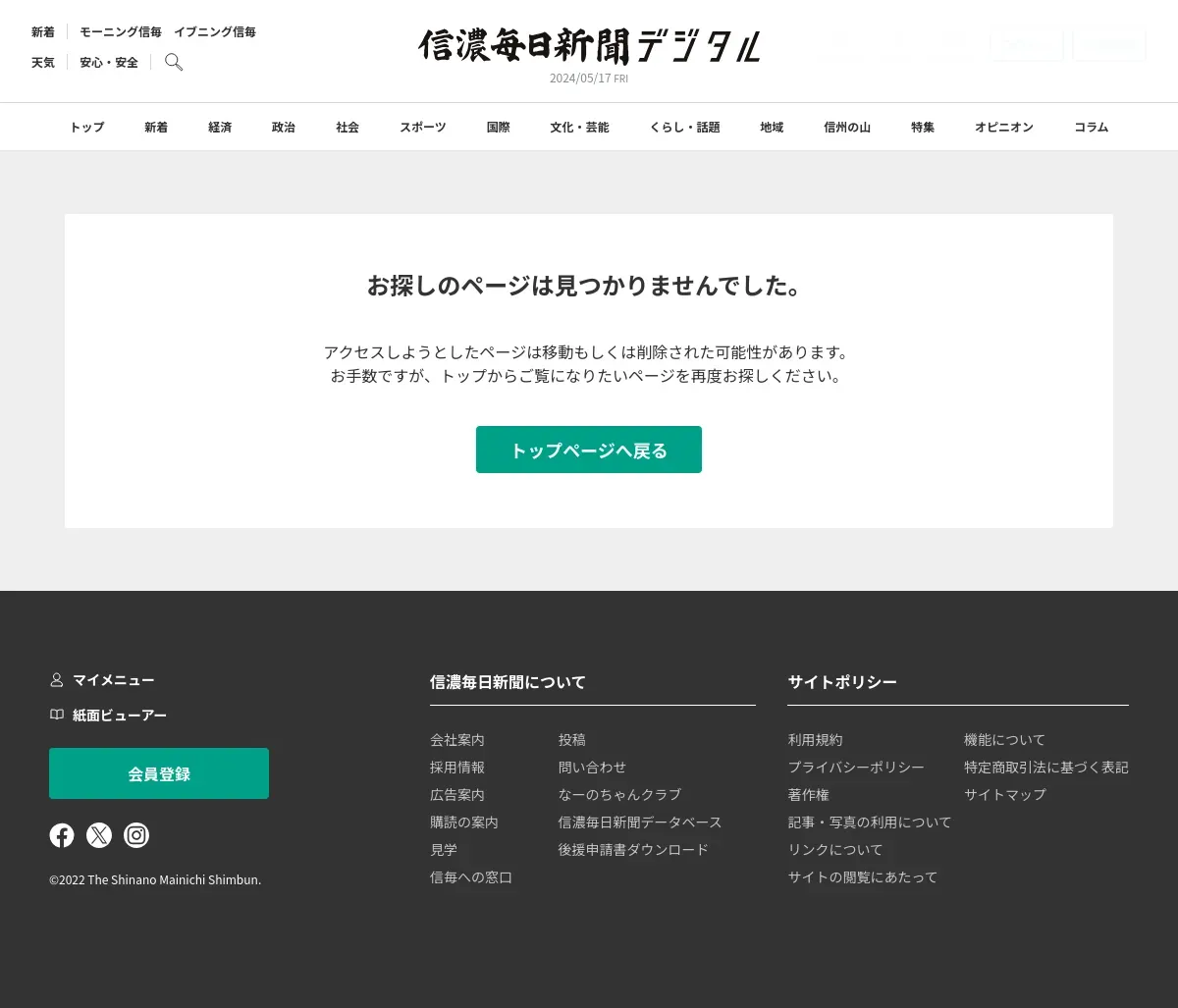Click the copyright text ©2022 The Shinano Mainichi Shimbun
The height and width of the screenshot is (1008, 1178).
tap(155, 880)
